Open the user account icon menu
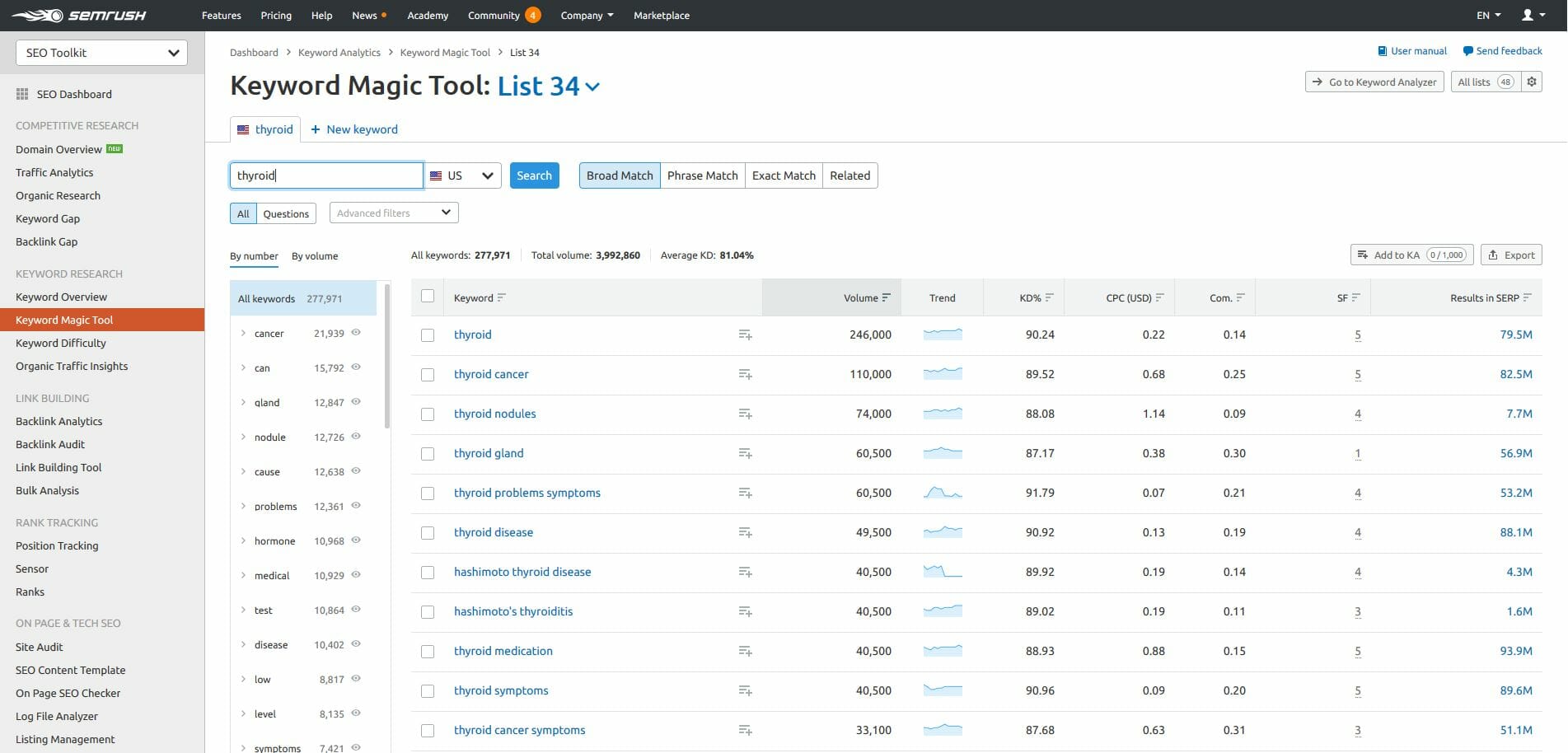1568x753 pixels. 1533,15
